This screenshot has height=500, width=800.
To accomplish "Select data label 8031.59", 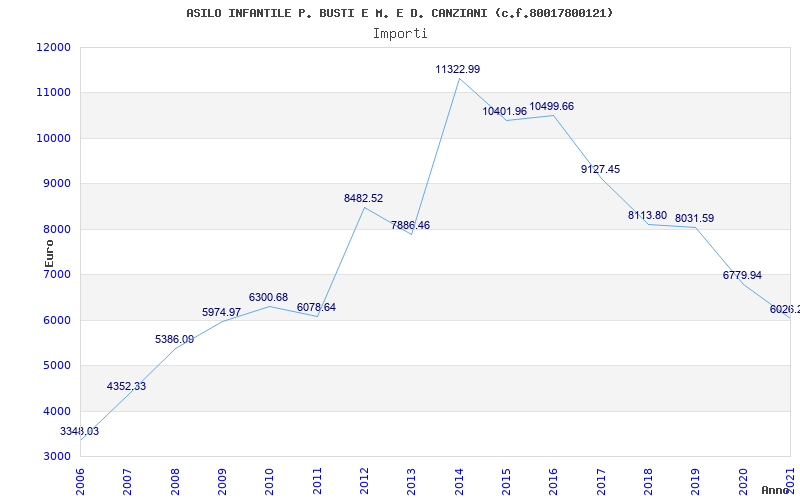I will click(x=694, y=218).
